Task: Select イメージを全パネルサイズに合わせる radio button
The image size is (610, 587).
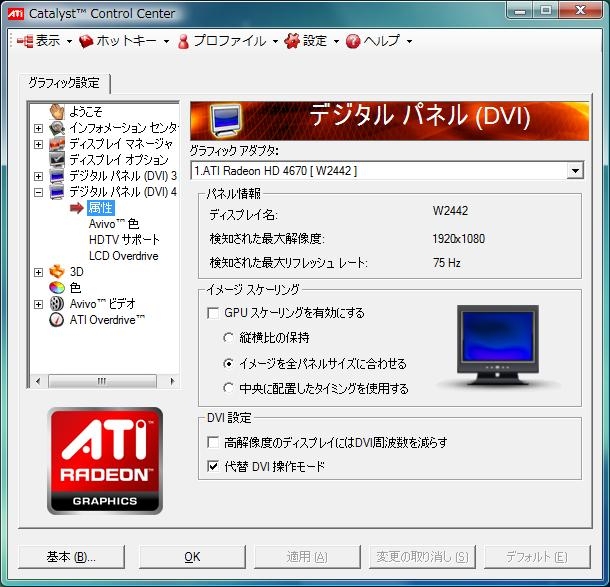Action: click(228, 363)
